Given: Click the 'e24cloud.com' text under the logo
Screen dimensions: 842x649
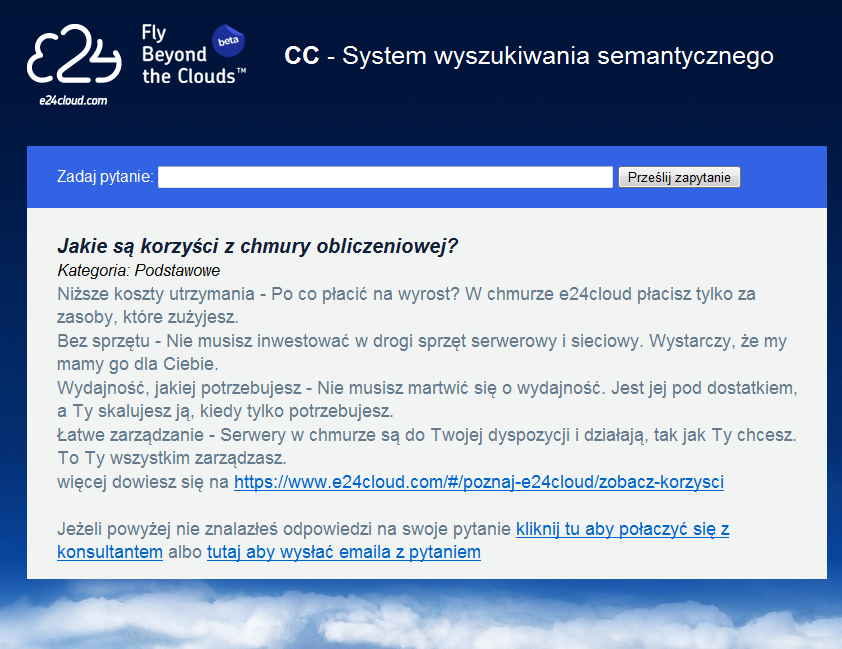Looking at the screenshot, I should coord(73,100).
